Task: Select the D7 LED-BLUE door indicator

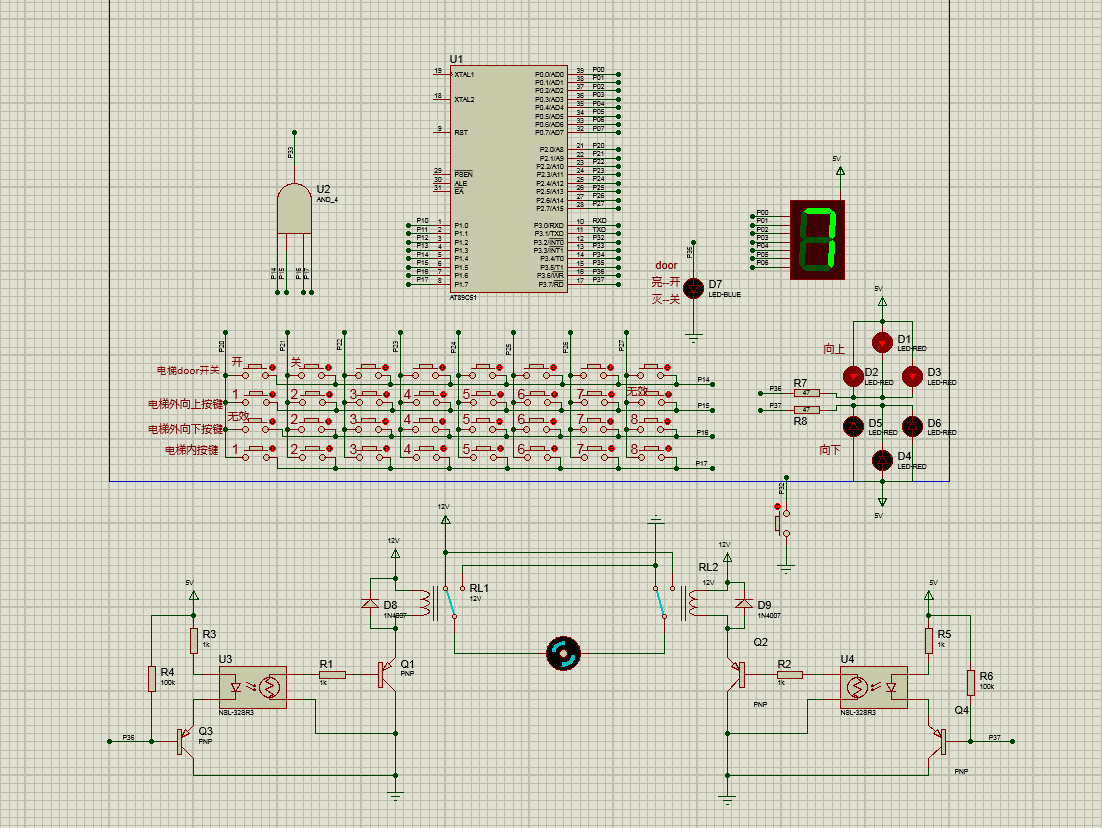Action: coord(694,288)
